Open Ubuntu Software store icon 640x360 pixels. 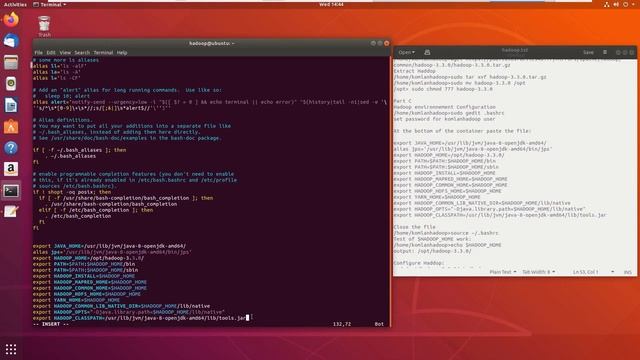click(x=11, y=127)
